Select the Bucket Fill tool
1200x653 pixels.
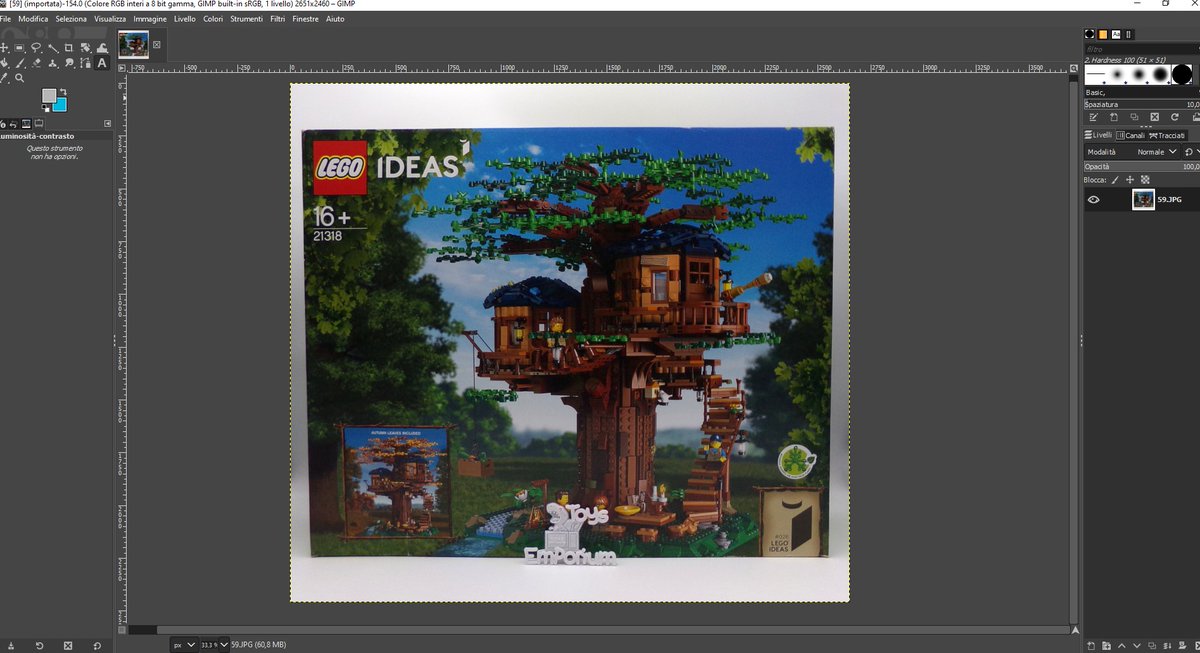pyautogui.click(x=4, y=63)
